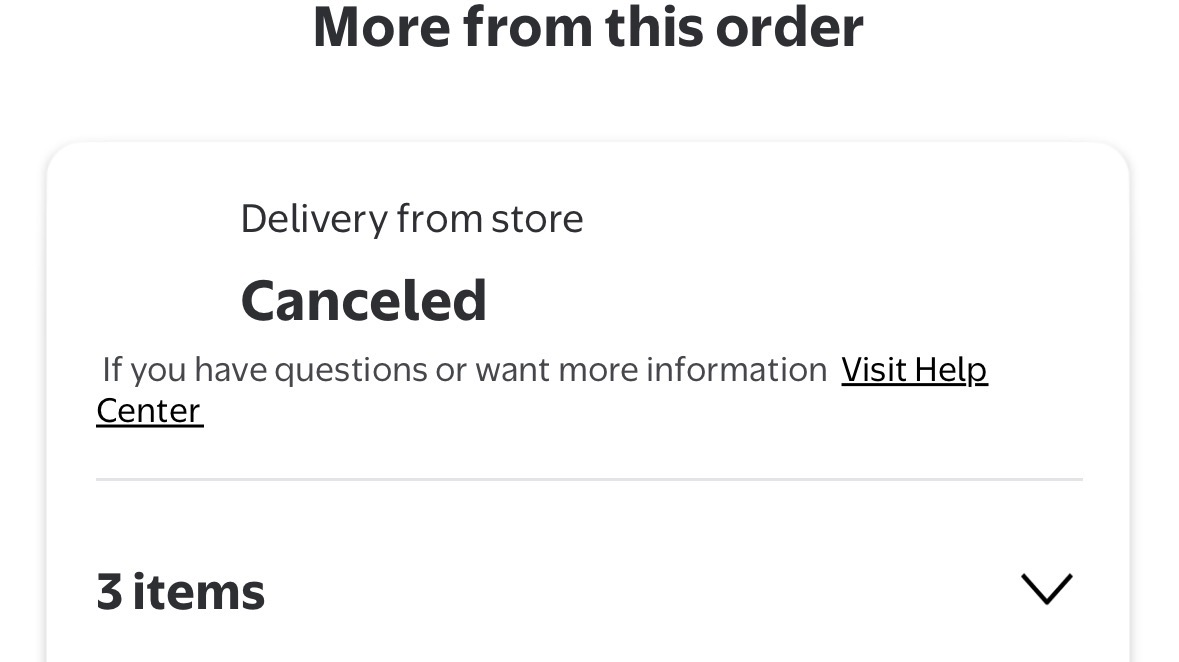The width and height of the screenshot is (1179, 662).
Task: Tap the word "More" in the page heading
Action: coord(380,27)
